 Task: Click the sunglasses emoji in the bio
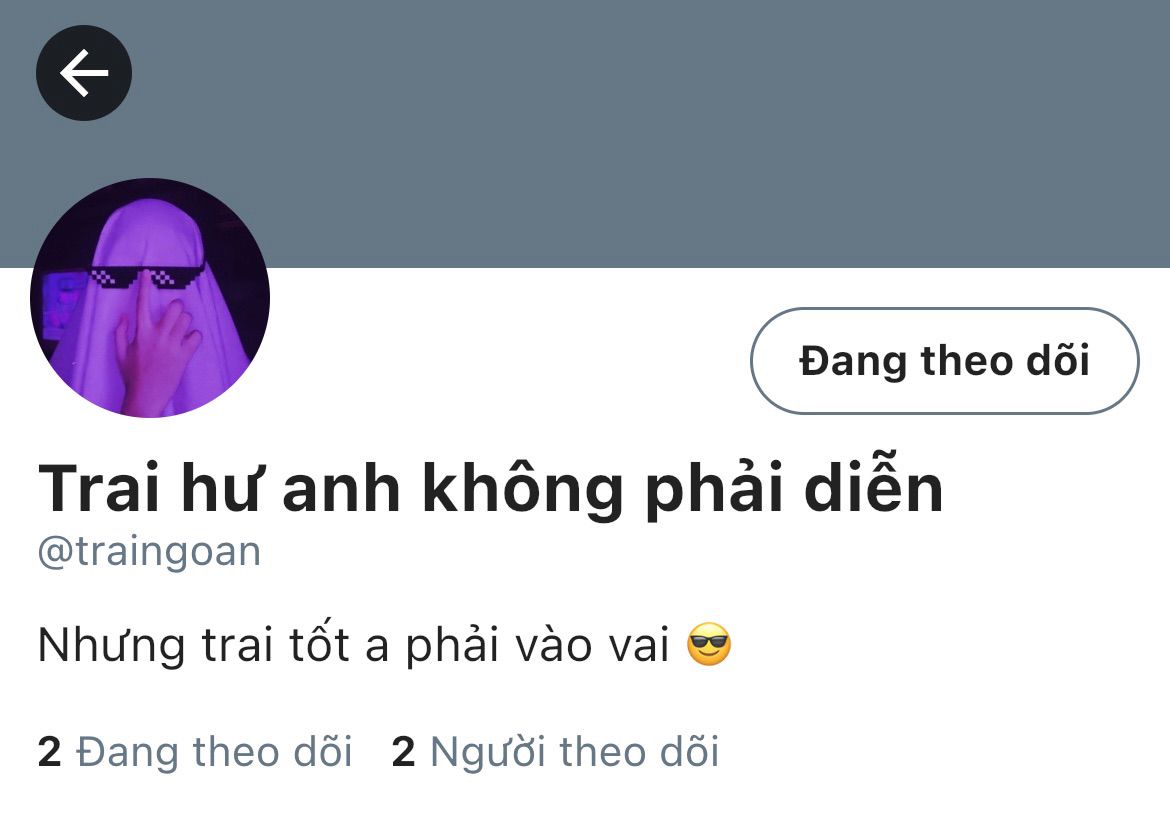tap(709, 644)
